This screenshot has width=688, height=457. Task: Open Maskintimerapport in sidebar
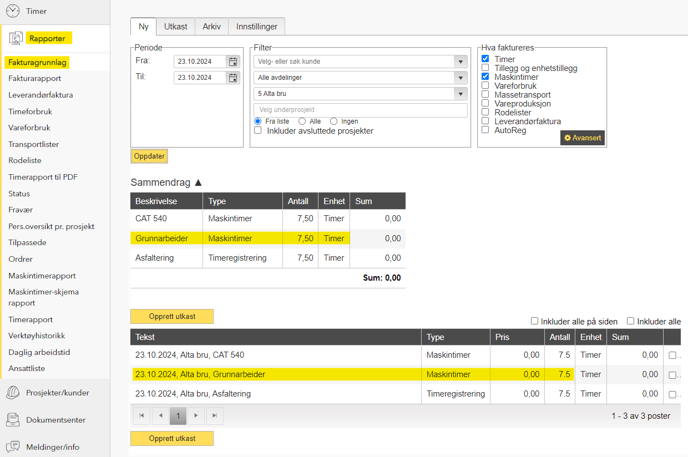click(x=42, y=276)
